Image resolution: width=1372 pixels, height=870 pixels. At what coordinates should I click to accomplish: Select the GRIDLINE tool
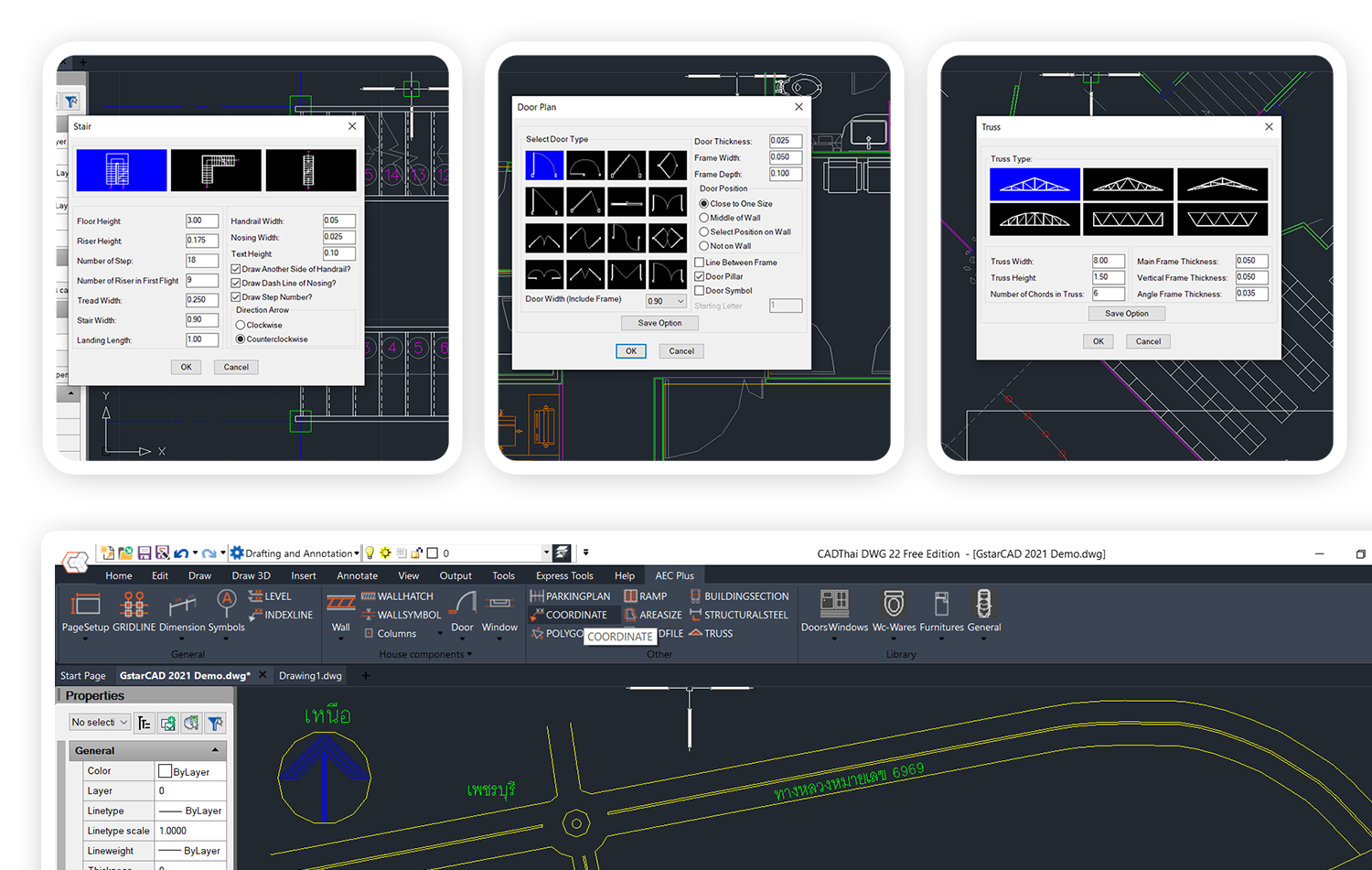[134, 611]
